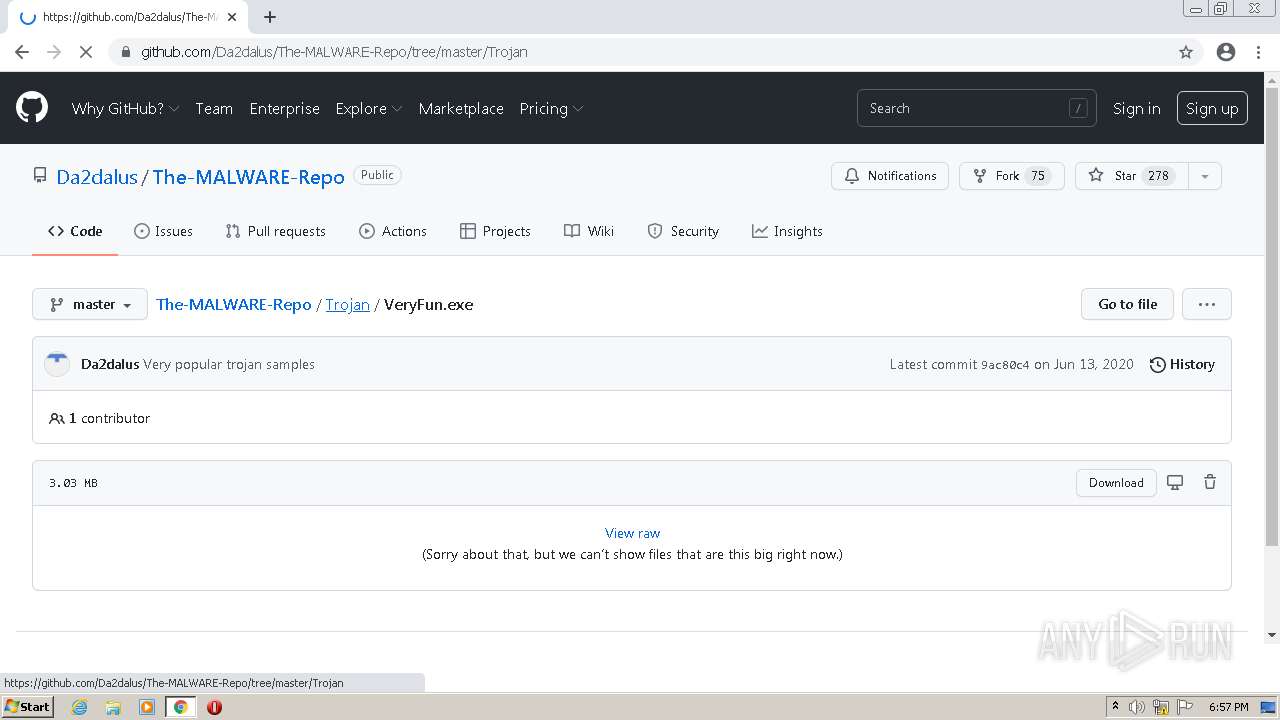Open Da2dalus avatar in commit row
This screenshot has height=720, width=1280.
pyautogui.click(x=57, y=364)
